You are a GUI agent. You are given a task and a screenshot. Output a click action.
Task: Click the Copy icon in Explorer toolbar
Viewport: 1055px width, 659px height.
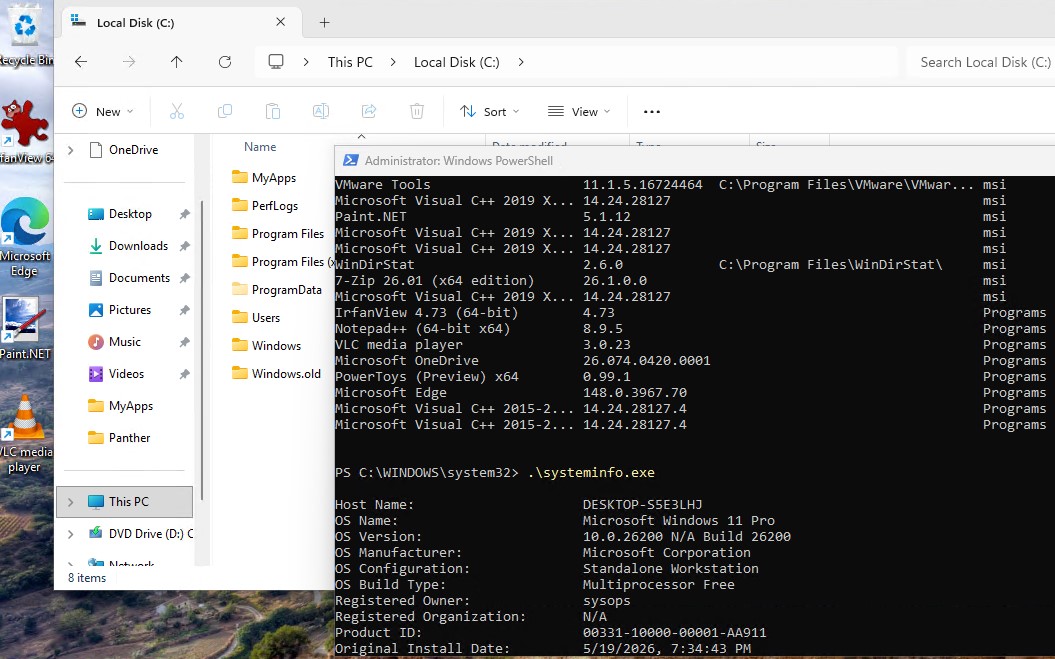pos(225,111)
